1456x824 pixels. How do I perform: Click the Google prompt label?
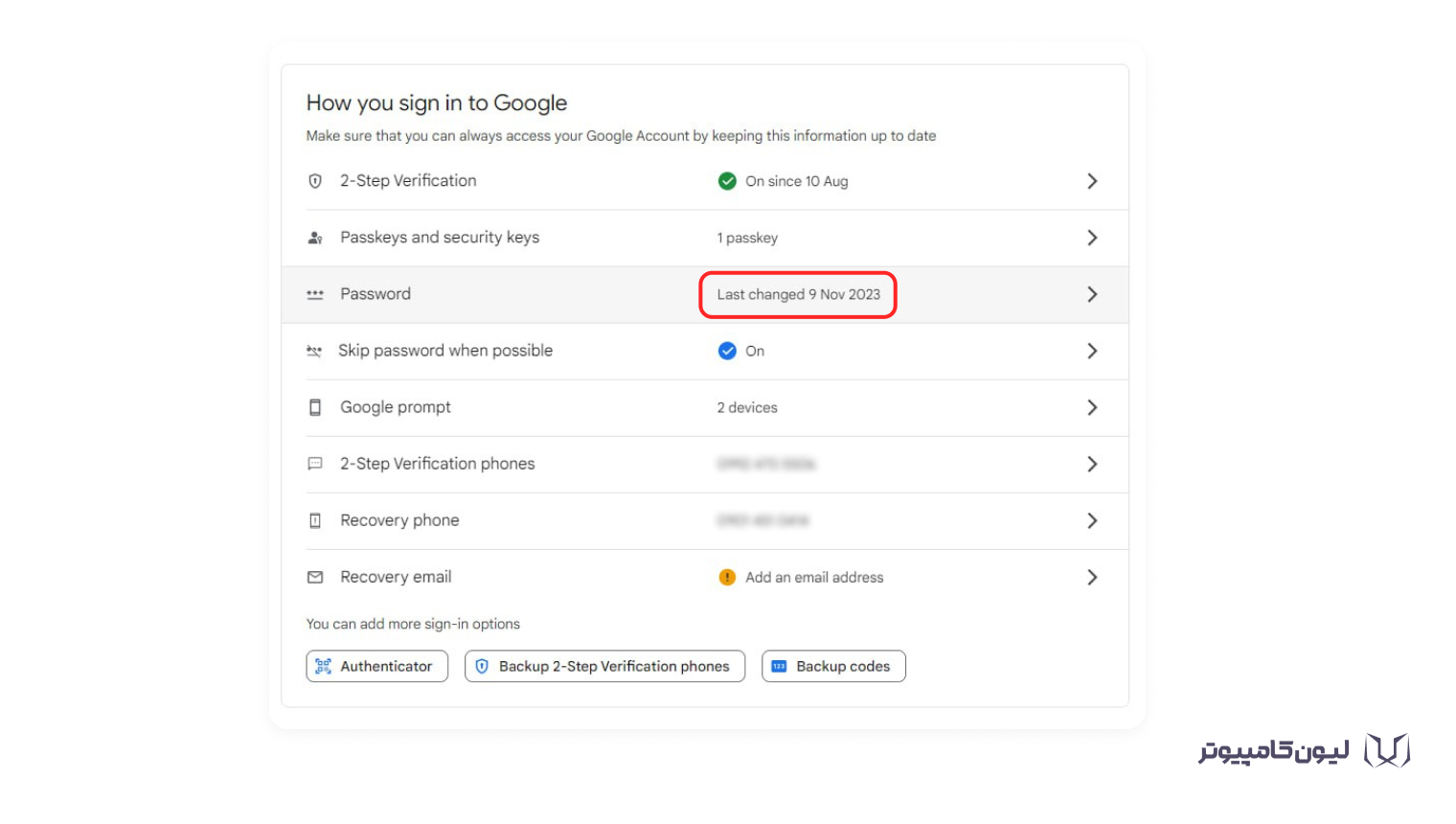pos(396,407)
